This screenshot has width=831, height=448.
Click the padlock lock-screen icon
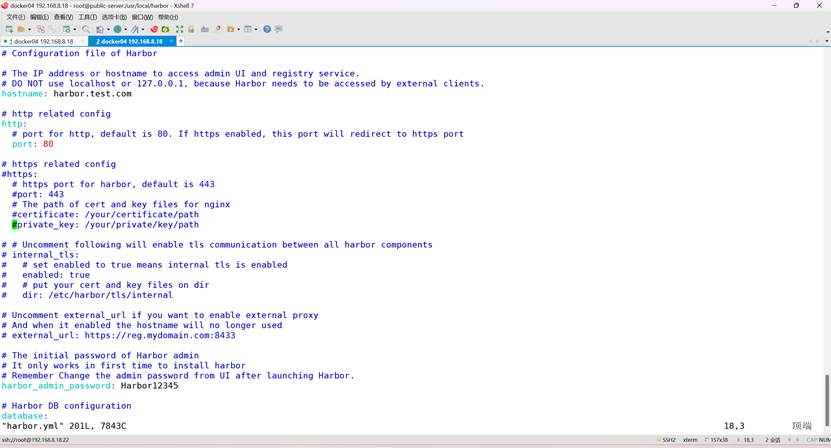191,29
